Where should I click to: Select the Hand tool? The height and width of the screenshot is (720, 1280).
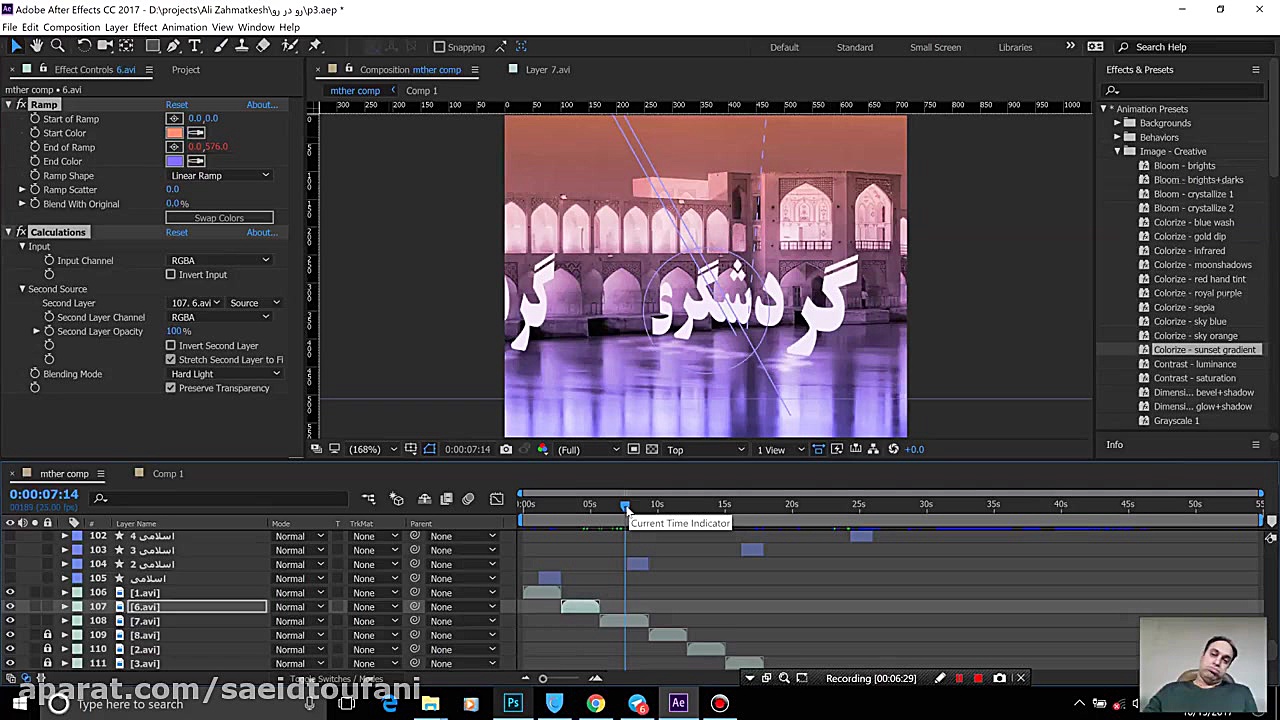click(x=37, y=46)
